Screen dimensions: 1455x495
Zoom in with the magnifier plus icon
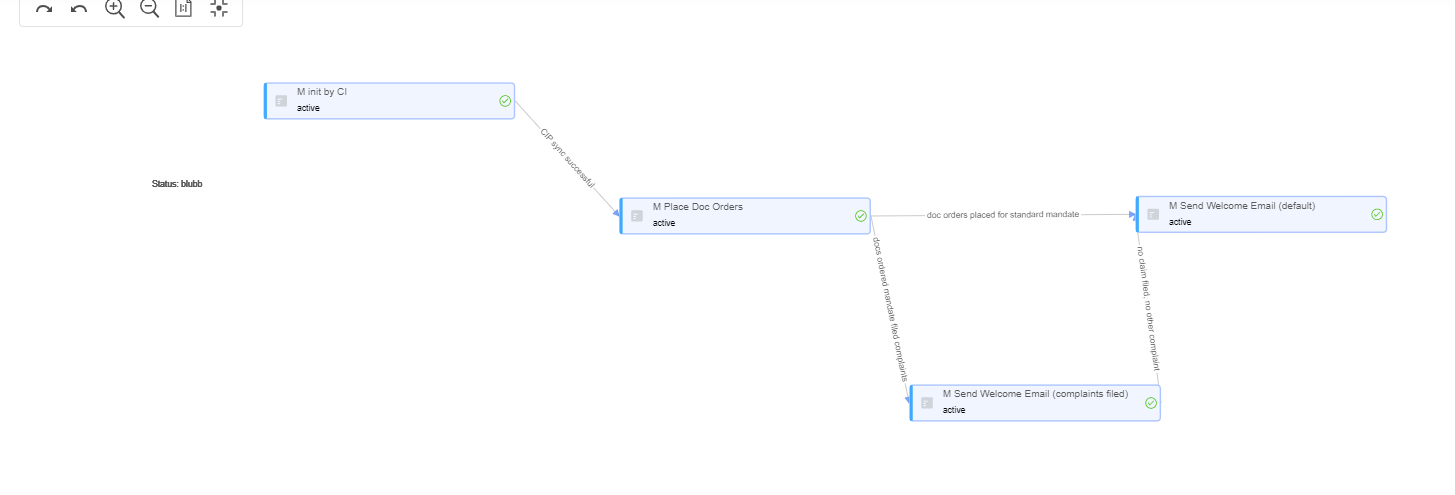[115, 8]
